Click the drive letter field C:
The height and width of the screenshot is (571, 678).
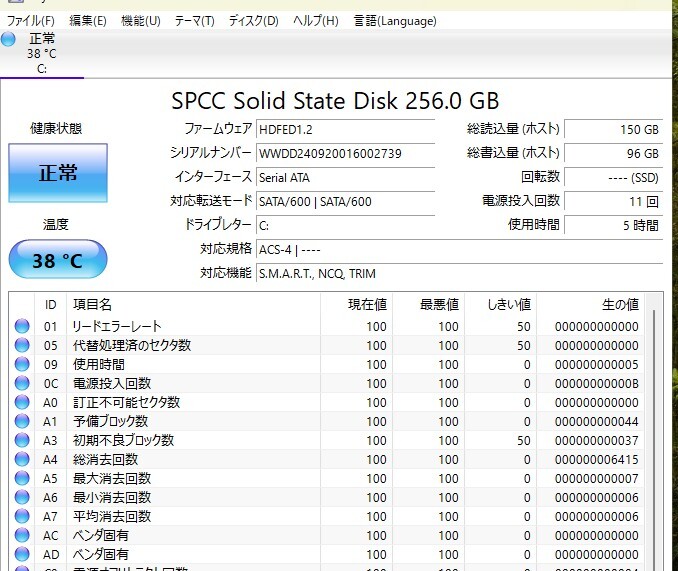pyautogui.click(x=345, y=226)
